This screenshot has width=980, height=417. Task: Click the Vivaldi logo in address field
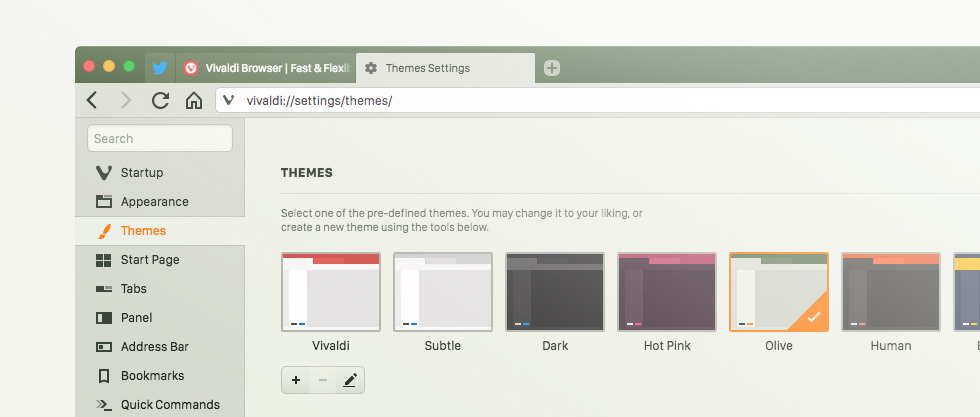[x=229, y=100]
